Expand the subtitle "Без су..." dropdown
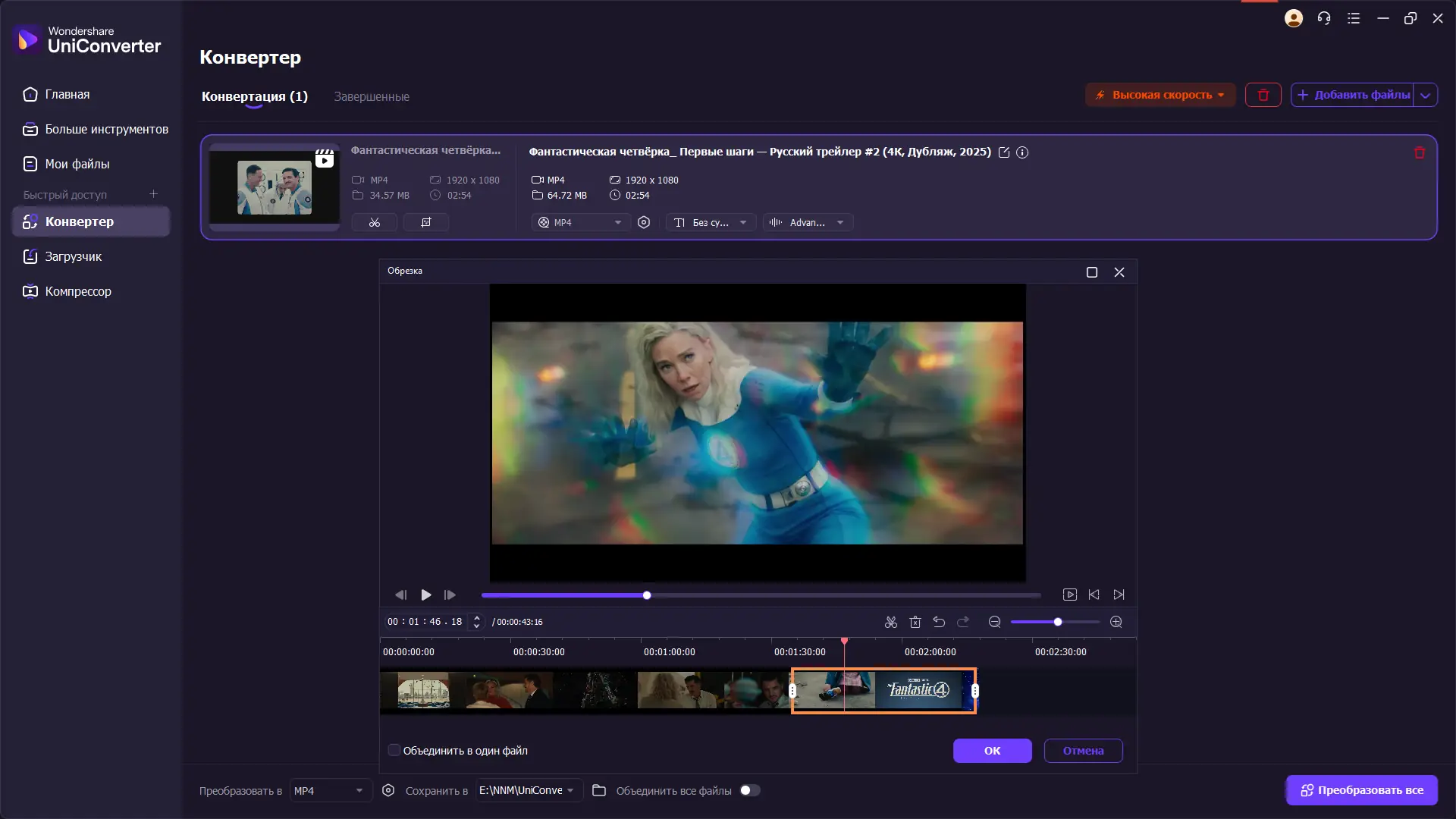Image resolution: width=1456 pixels, height=819 pixels. 711,222
